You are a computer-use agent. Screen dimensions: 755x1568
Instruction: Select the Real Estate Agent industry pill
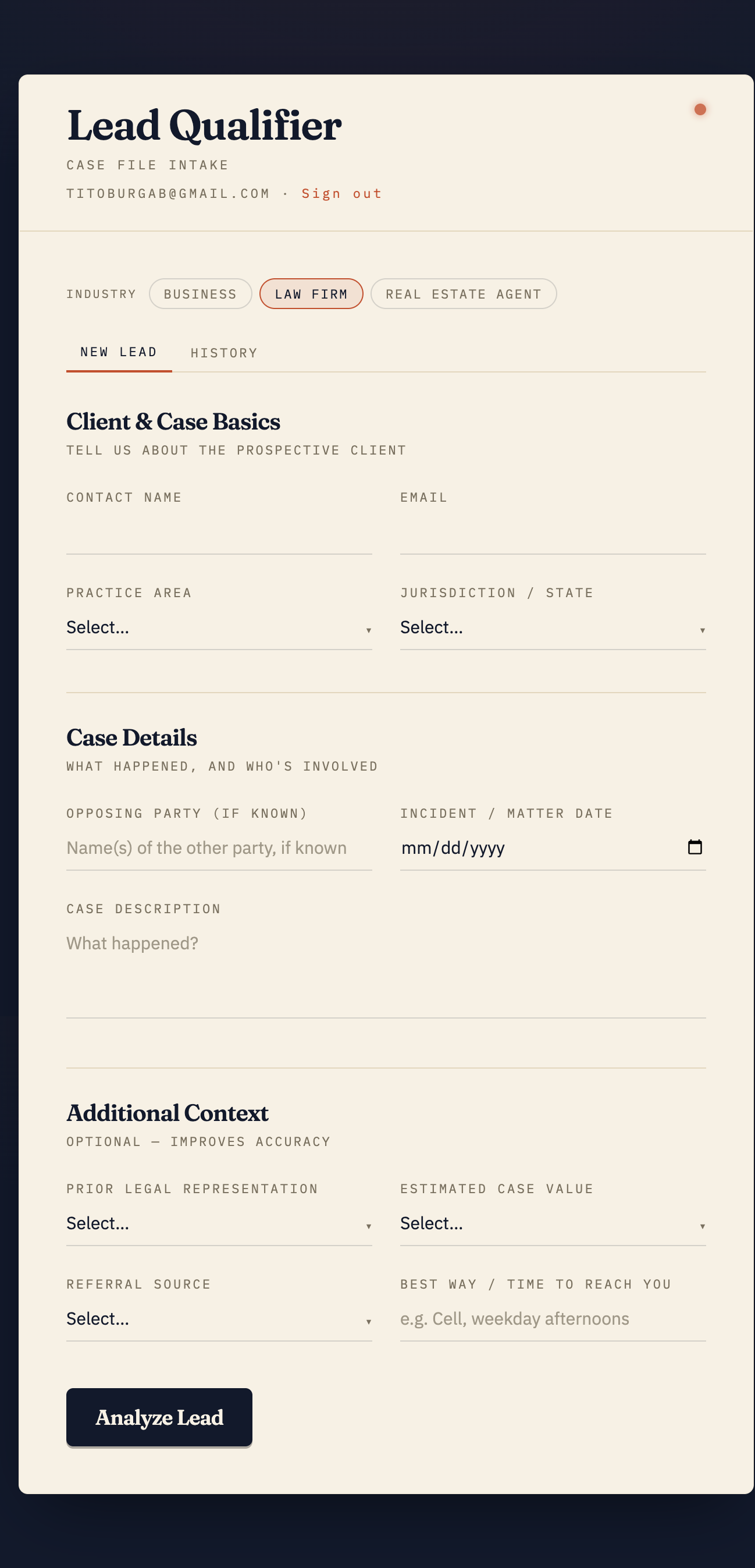[463, 294]
